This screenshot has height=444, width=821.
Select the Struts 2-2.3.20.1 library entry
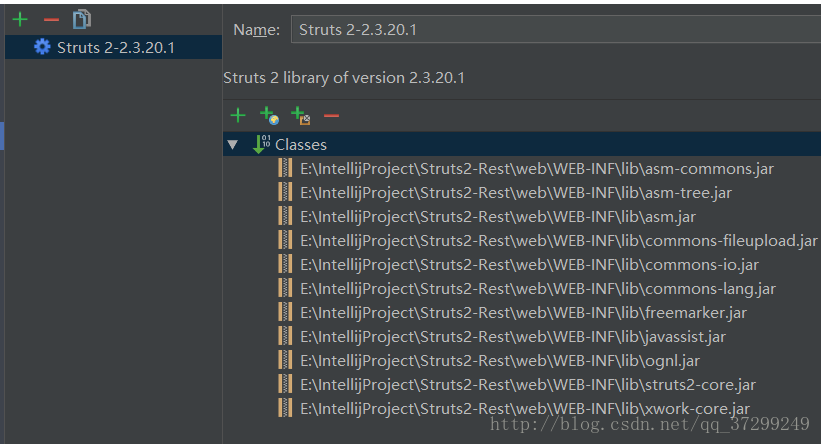pos(113,47)
